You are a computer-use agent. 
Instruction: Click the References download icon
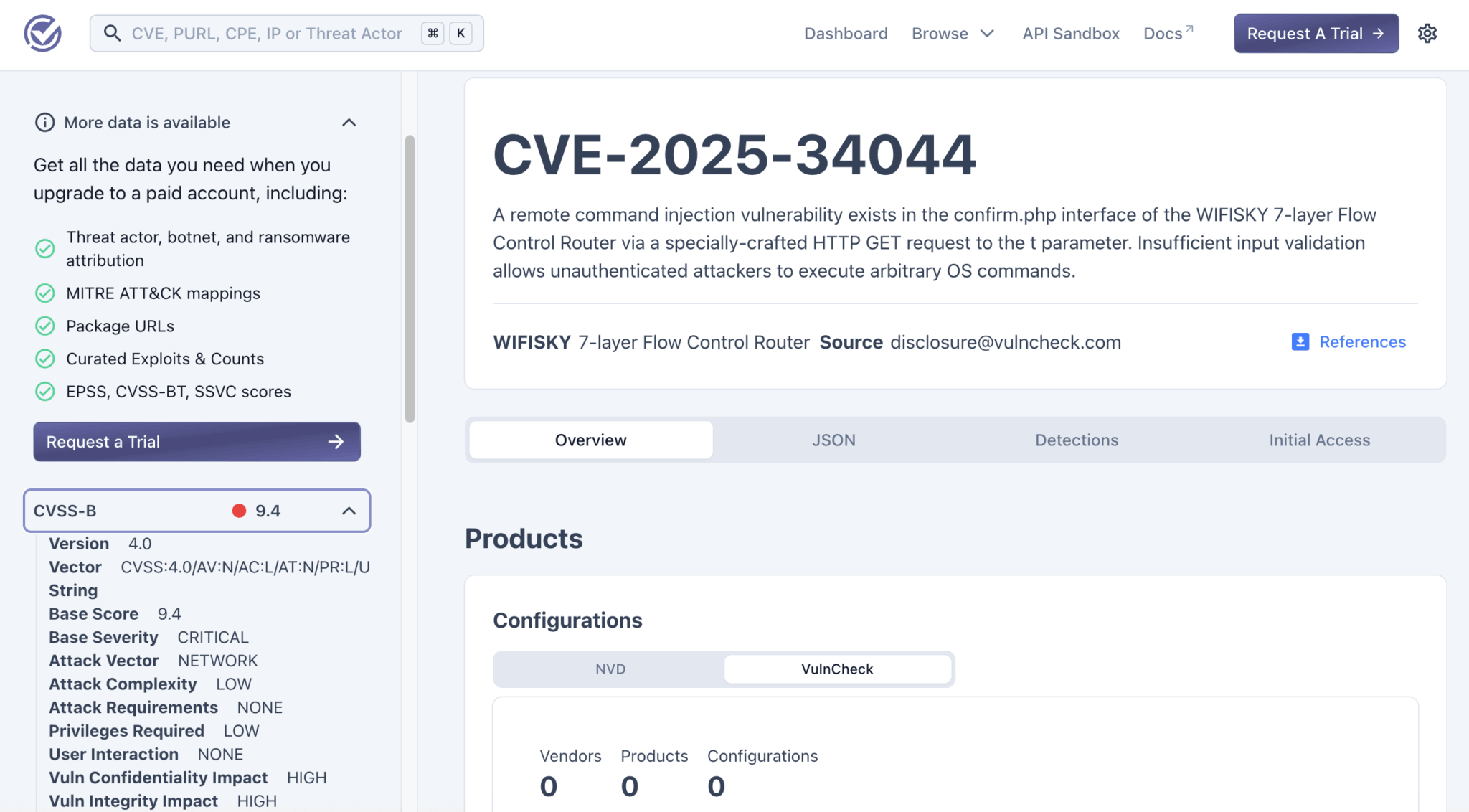coord(1300,342)
